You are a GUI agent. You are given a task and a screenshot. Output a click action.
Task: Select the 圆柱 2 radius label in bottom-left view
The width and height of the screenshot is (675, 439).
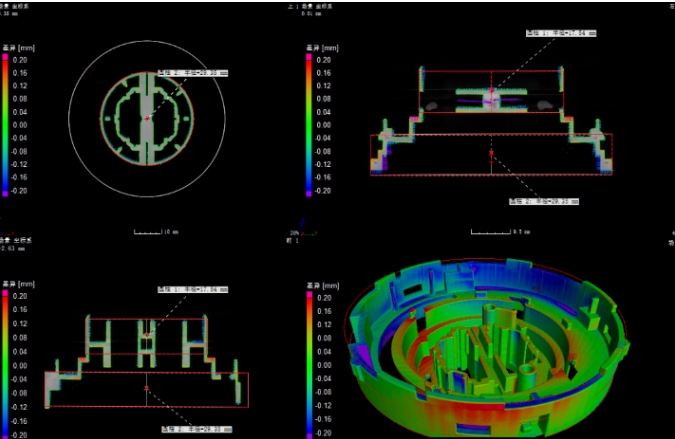[x=196, y=429]
